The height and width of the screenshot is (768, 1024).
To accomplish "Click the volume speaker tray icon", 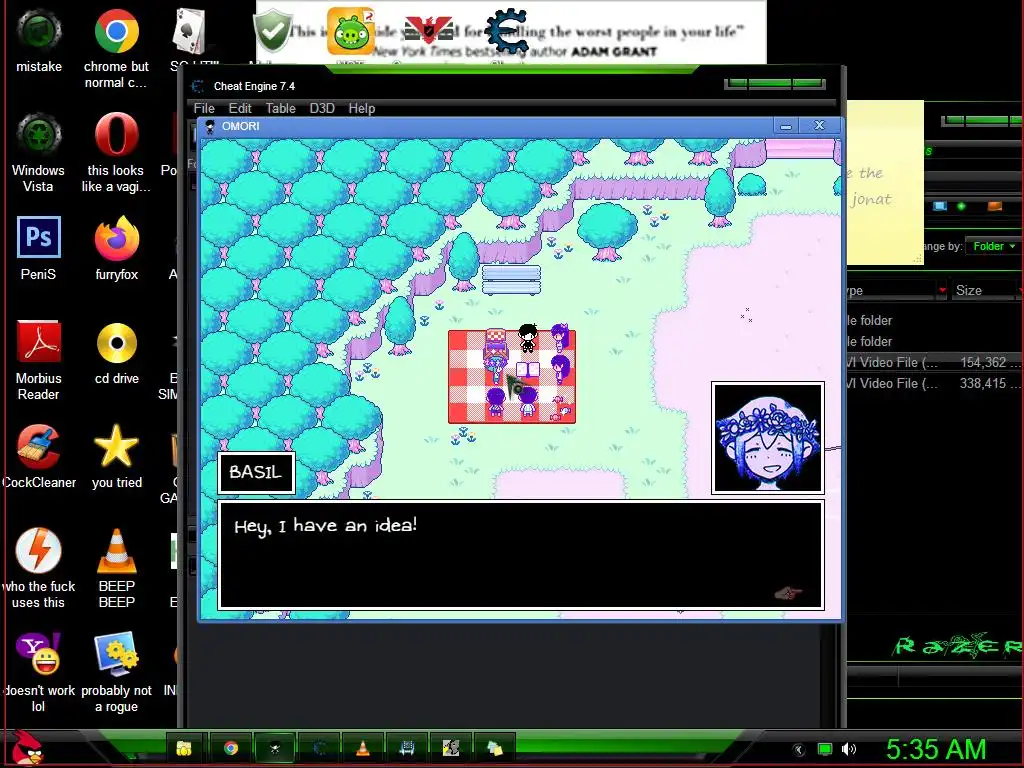I will pyautogui.click(x=849, y=749).
